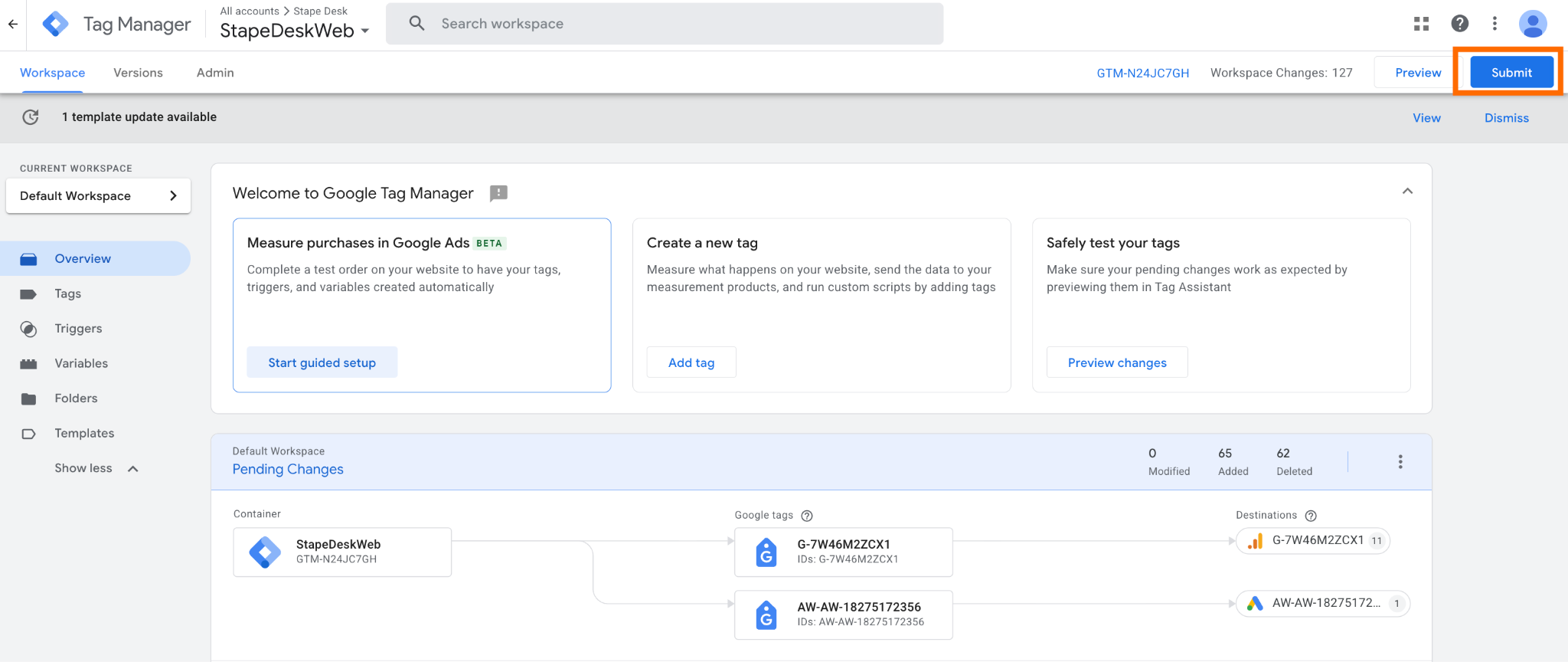1568x662 pixels.
Task: Click the Triggers sidebar icon
Action: (28, 329)
